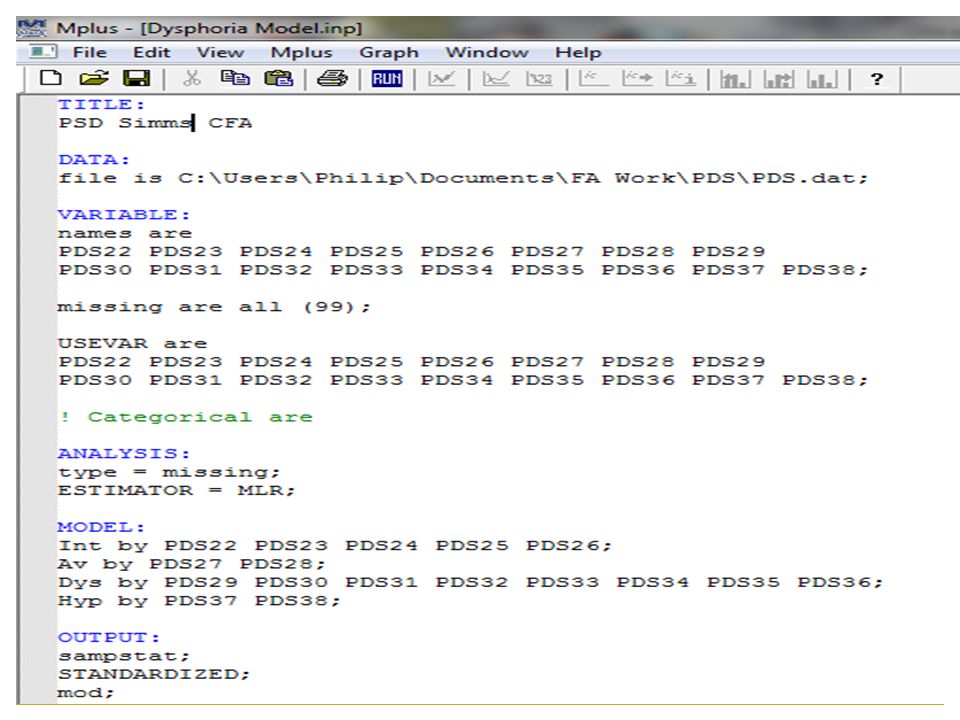Click the diagram icon before the arrow diagram icon

pos(593,78)
